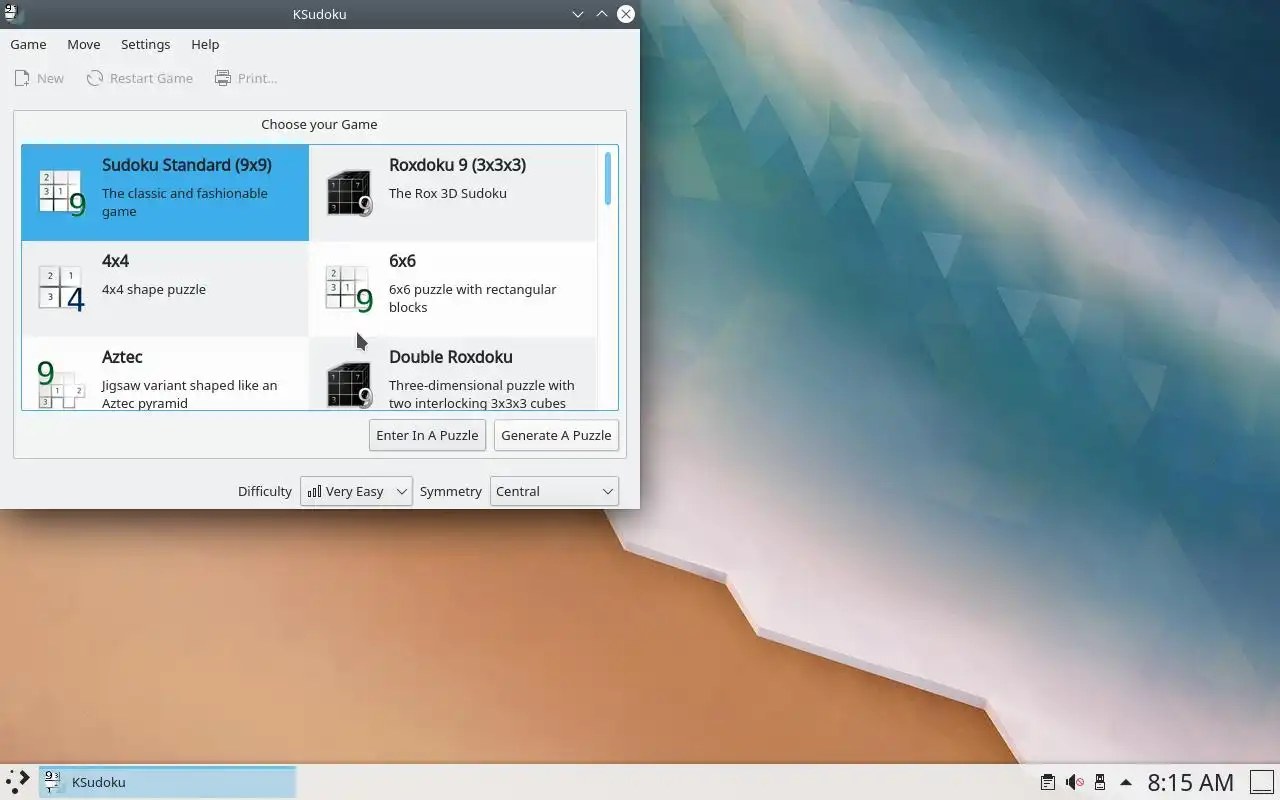Click the Double Roxdoku cube icon
Image resolution: width=1280 pixels, height=800 pixels.
pos(349,385)
